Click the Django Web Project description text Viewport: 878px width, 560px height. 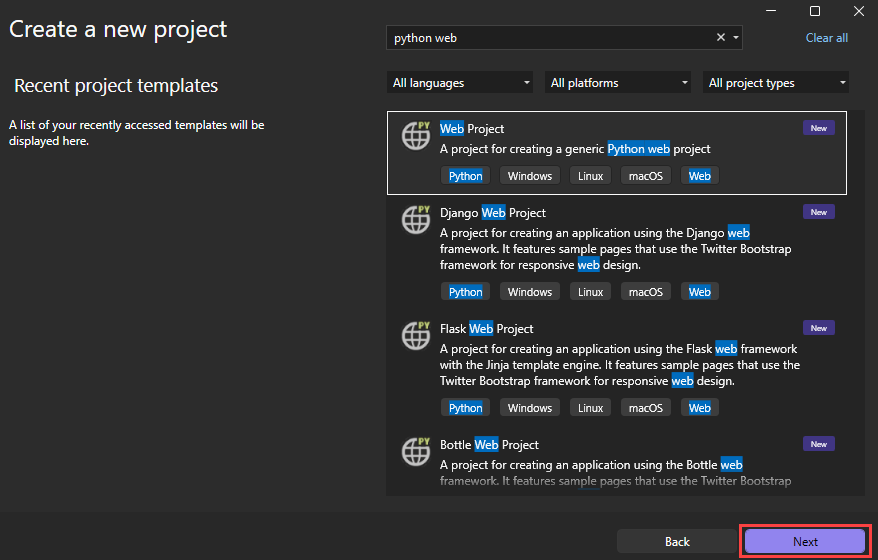[615, 249]
